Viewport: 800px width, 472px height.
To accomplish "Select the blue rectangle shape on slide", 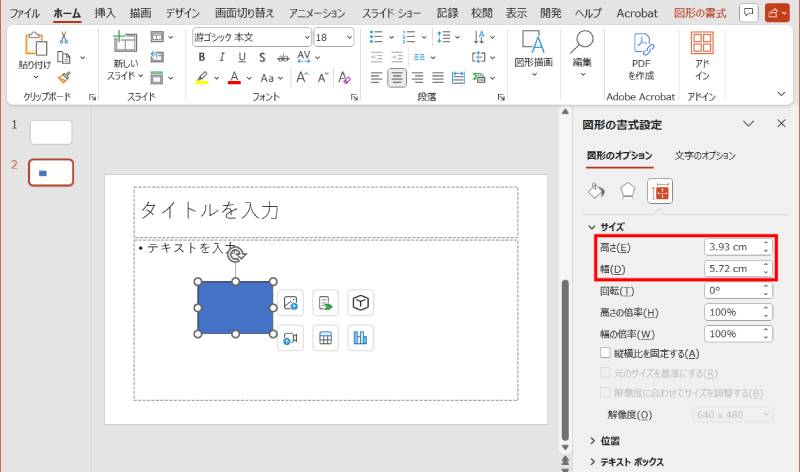I will (235, 308).
